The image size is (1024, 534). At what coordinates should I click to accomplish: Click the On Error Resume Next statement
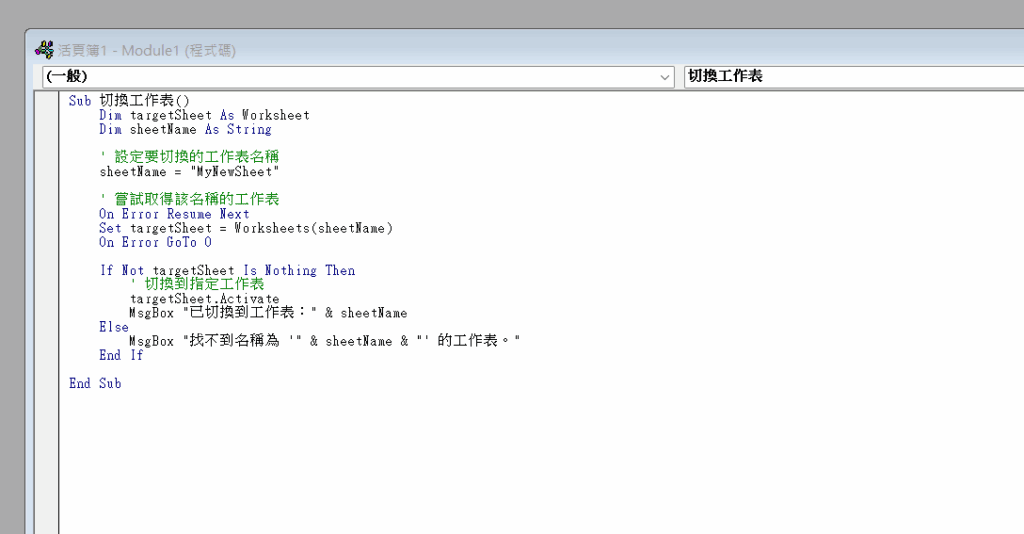[x=174, y=214]
